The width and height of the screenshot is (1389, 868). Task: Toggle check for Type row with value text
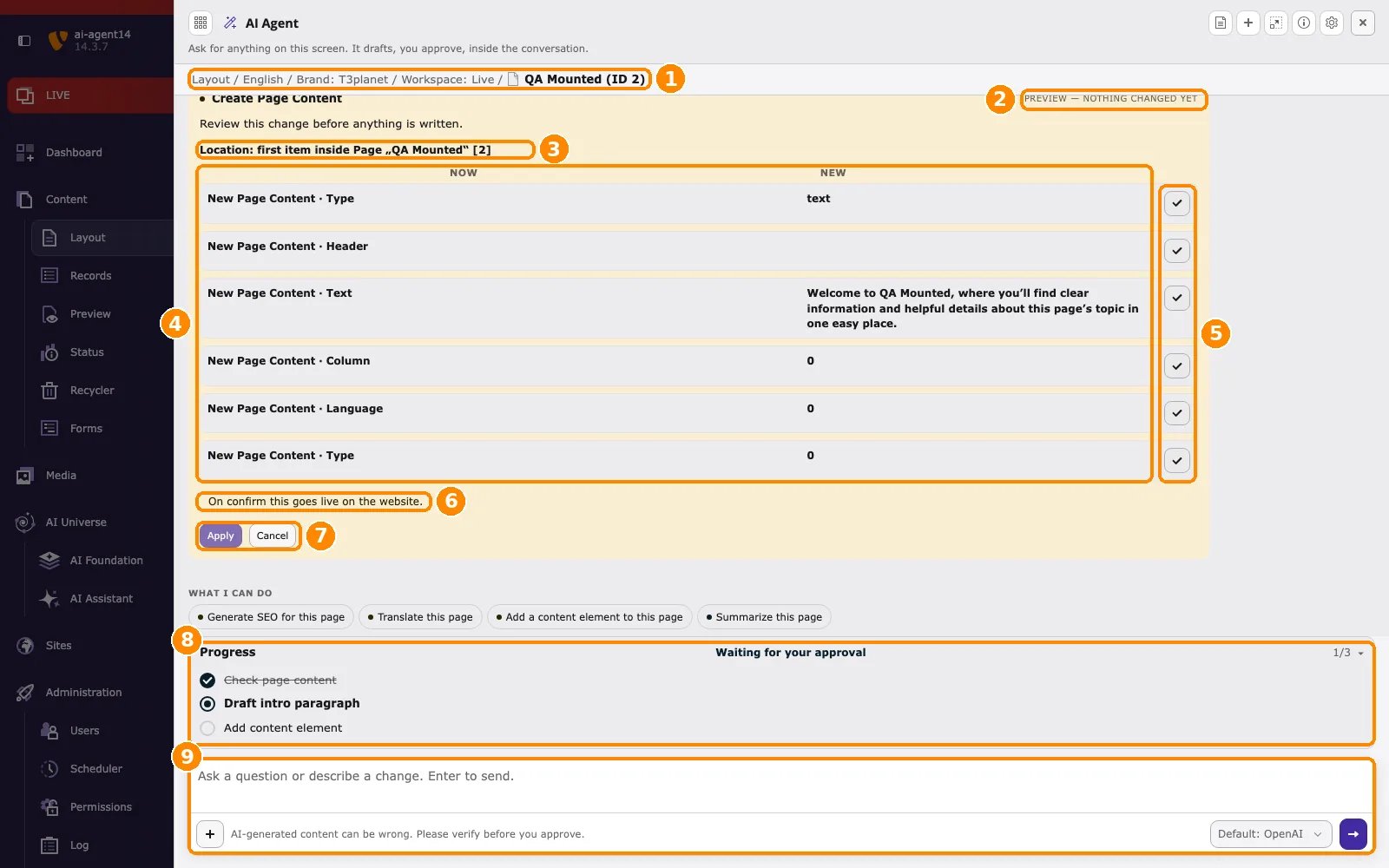tap(1176, 203)
